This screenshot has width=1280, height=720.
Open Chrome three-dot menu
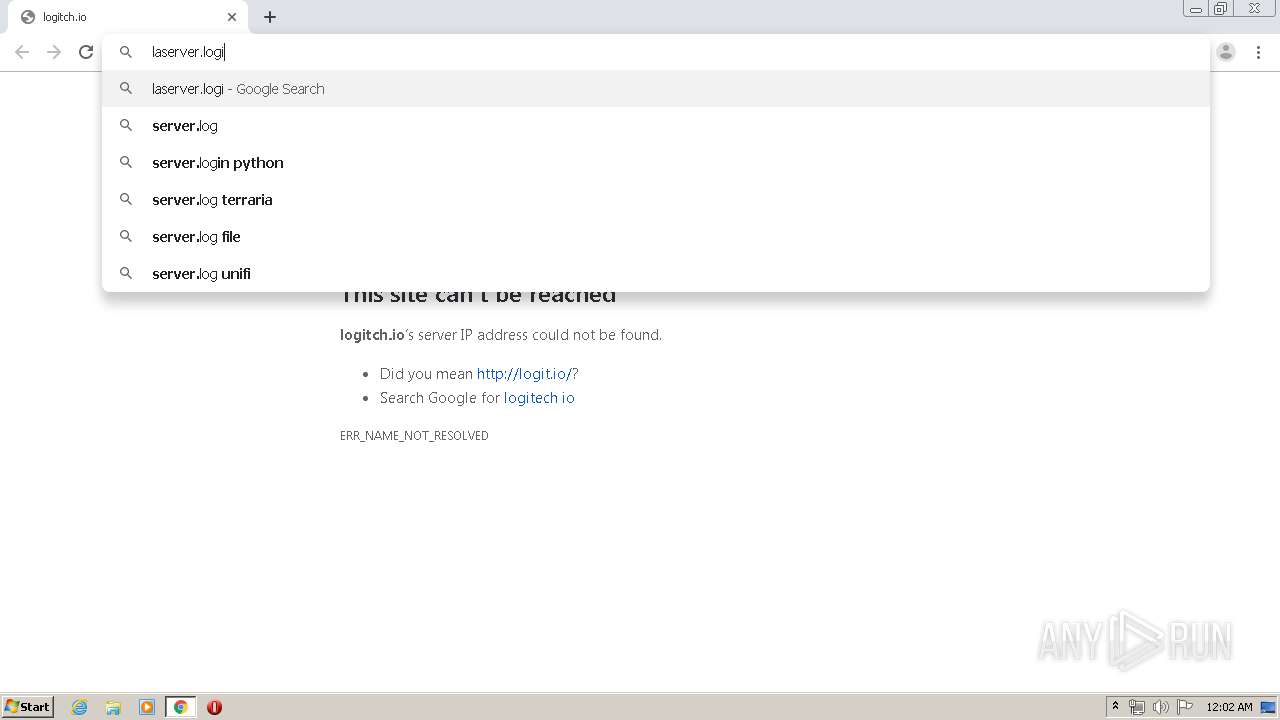[1258, 52]
